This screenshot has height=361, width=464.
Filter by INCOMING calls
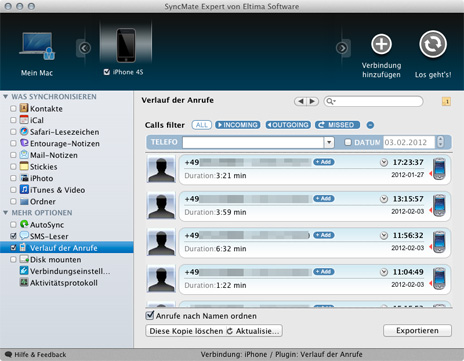238,125
